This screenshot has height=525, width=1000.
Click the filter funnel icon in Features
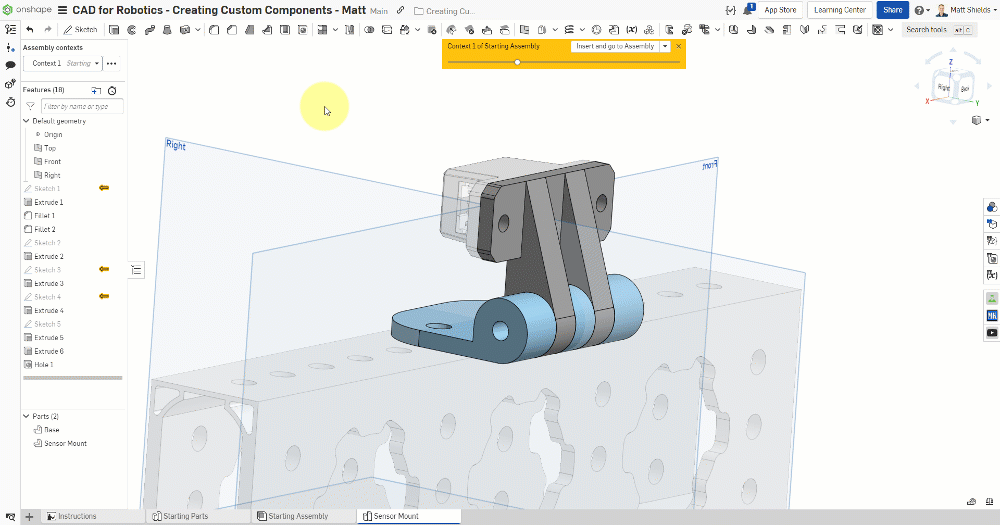coord(30,106)
